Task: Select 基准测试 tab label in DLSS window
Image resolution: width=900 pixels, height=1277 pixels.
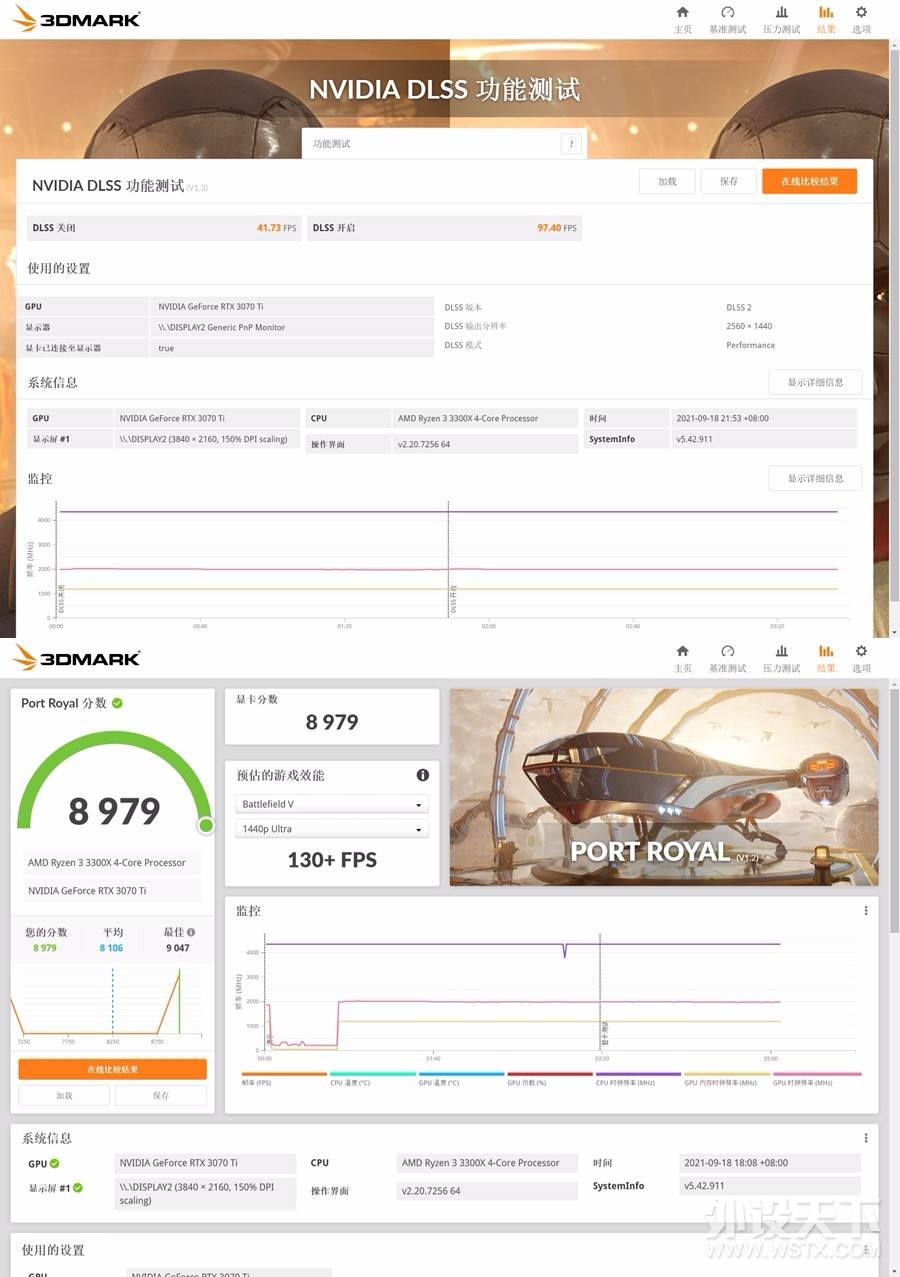Action: click(x=728, y=30)
